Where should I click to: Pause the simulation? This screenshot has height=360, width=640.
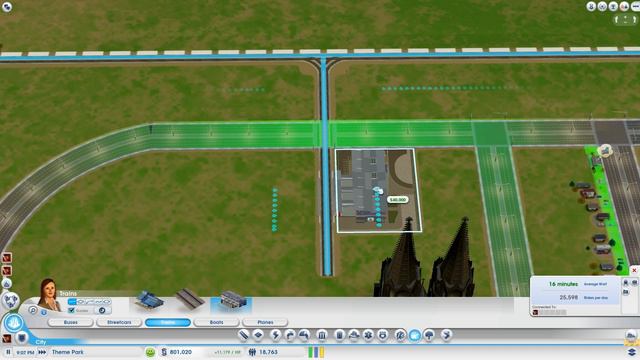[x=8, y=352]
